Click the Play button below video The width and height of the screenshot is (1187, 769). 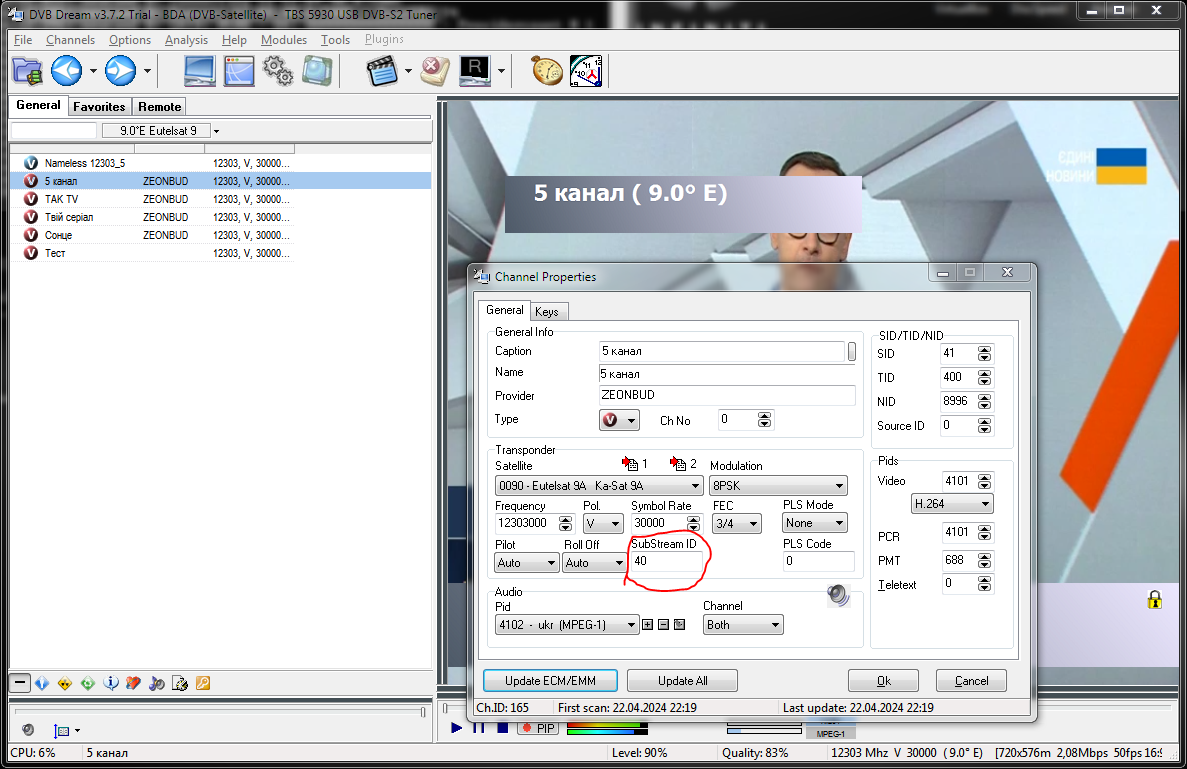[456, 728]
